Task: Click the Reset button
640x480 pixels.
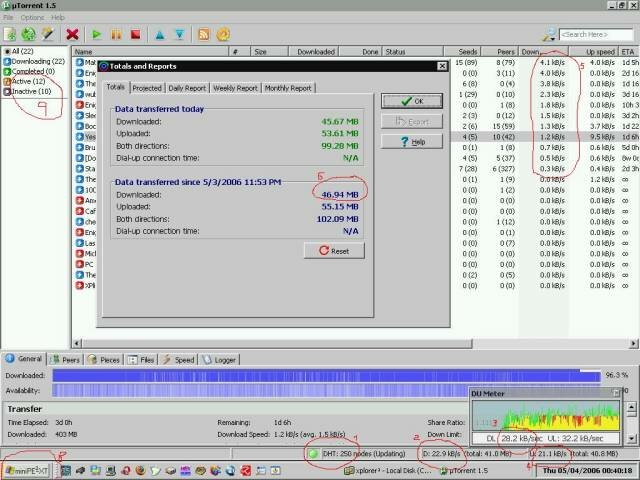Action: point(334,251)
